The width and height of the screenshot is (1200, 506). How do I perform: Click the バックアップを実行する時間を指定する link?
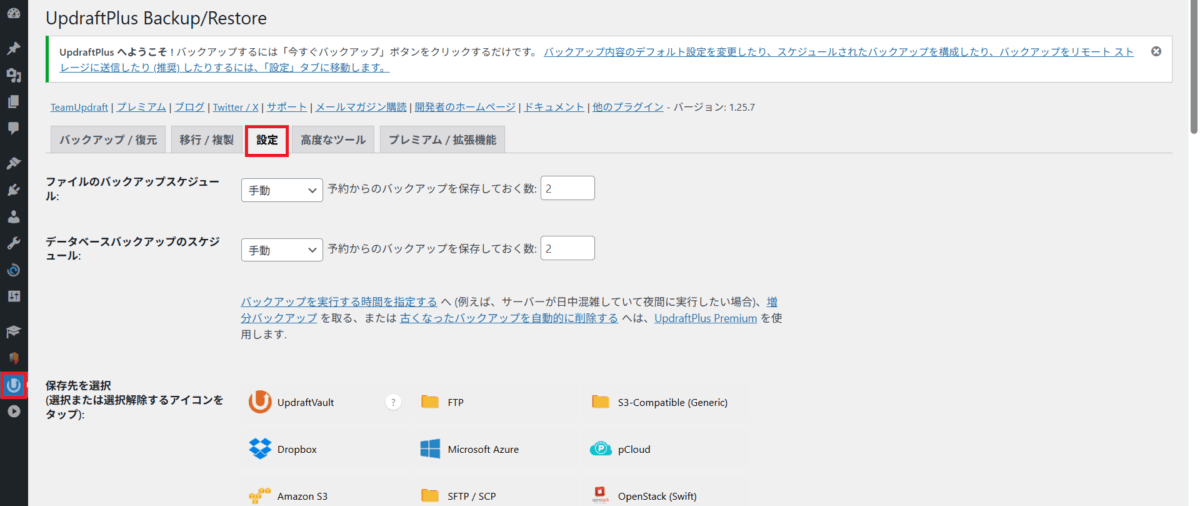(339, 301)
